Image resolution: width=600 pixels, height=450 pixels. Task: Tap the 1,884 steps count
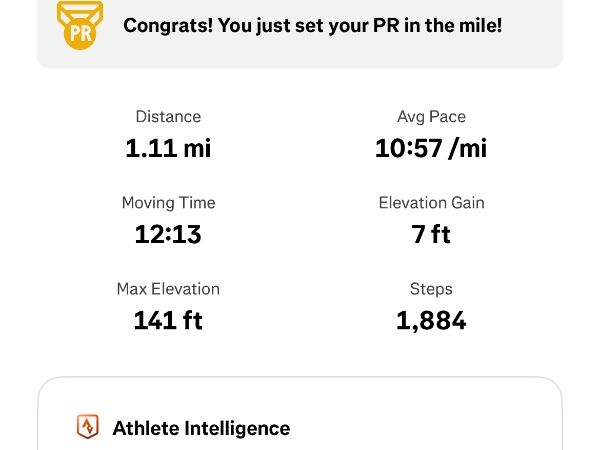point(431,321)
